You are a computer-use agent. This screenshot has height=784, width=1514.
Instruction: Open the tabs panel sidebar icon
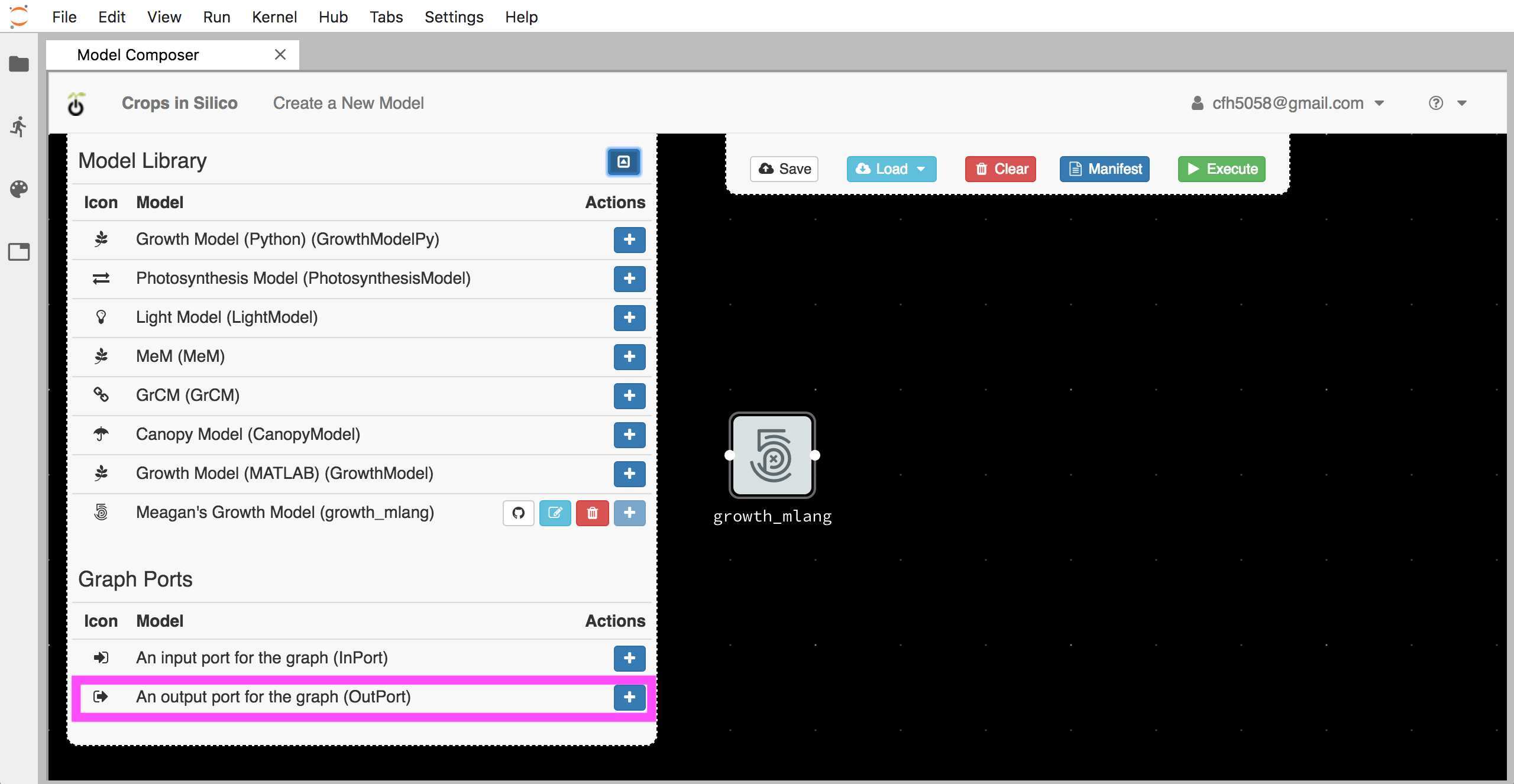pyautogui.click(x=19, y=252)
